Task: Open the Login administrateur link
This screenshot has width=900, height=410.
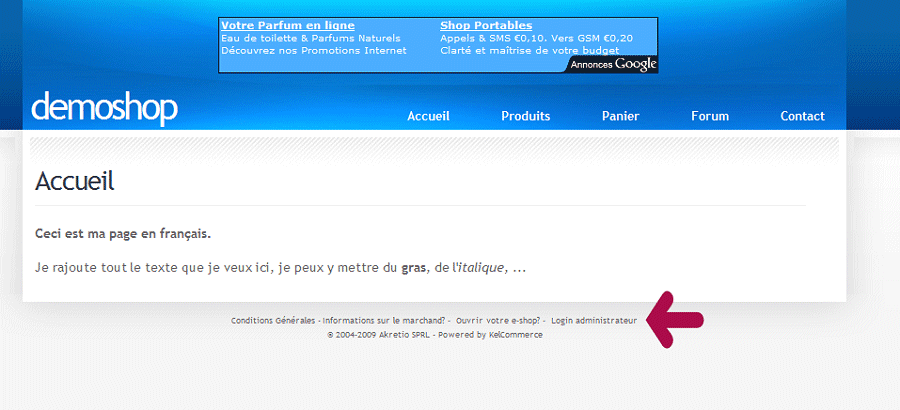Action: tap(593, 321)
